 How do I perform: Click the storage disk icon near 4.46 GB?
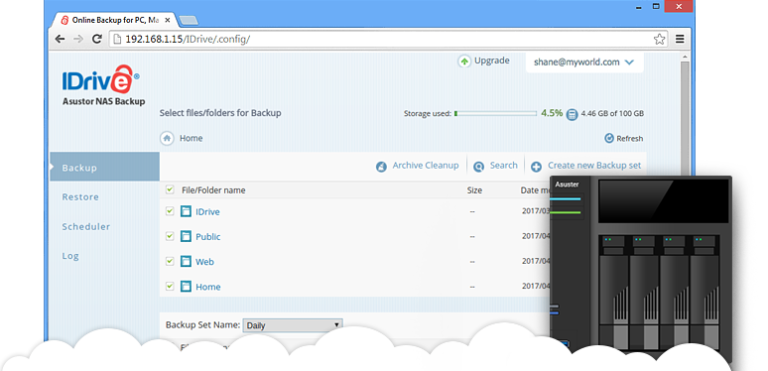572,114
